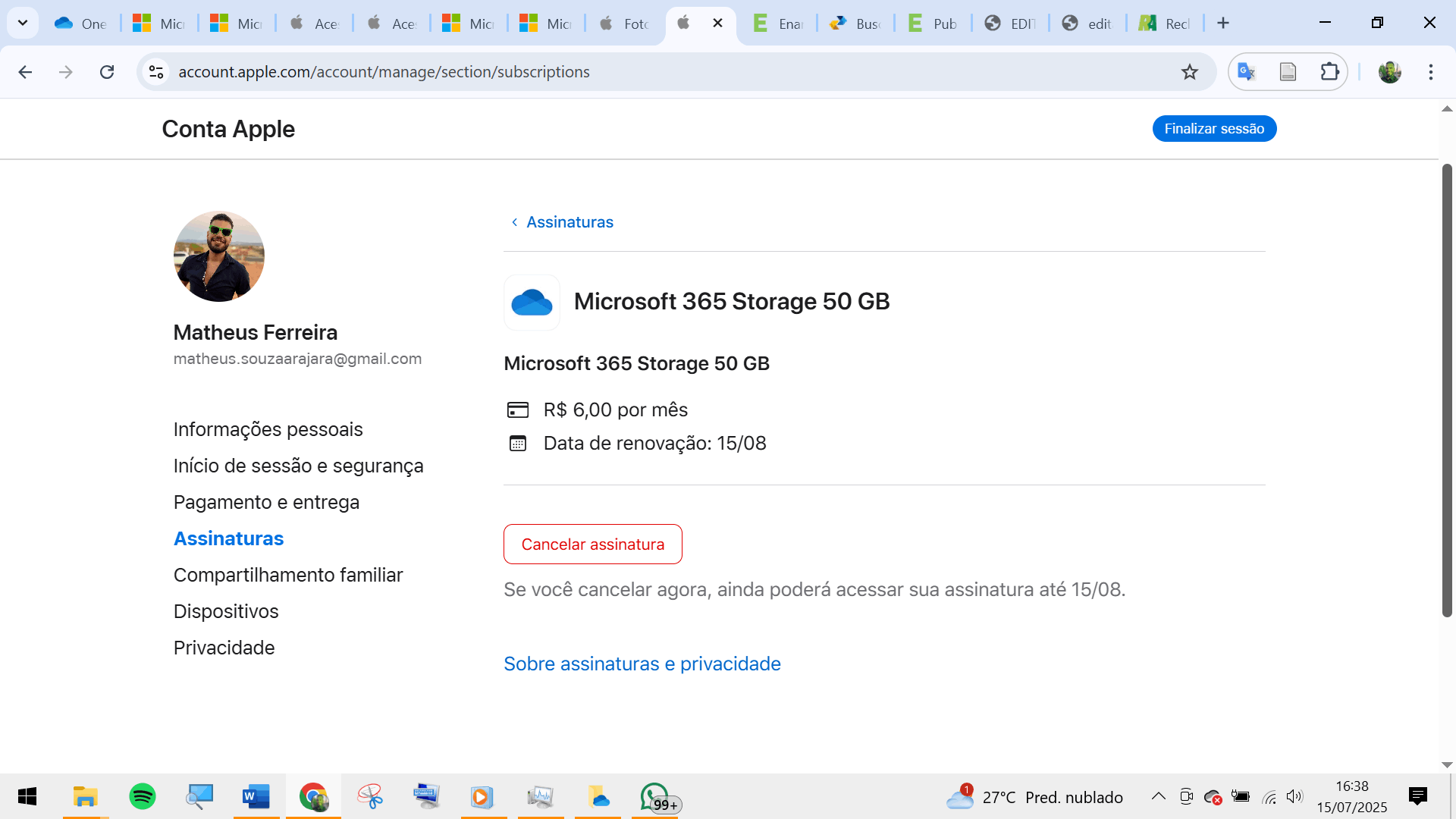Image resolution: width=1456 pixels, height=819 pixels.
Task: Click the page vertical scrollbar
Action: (x=1447, y=391)
